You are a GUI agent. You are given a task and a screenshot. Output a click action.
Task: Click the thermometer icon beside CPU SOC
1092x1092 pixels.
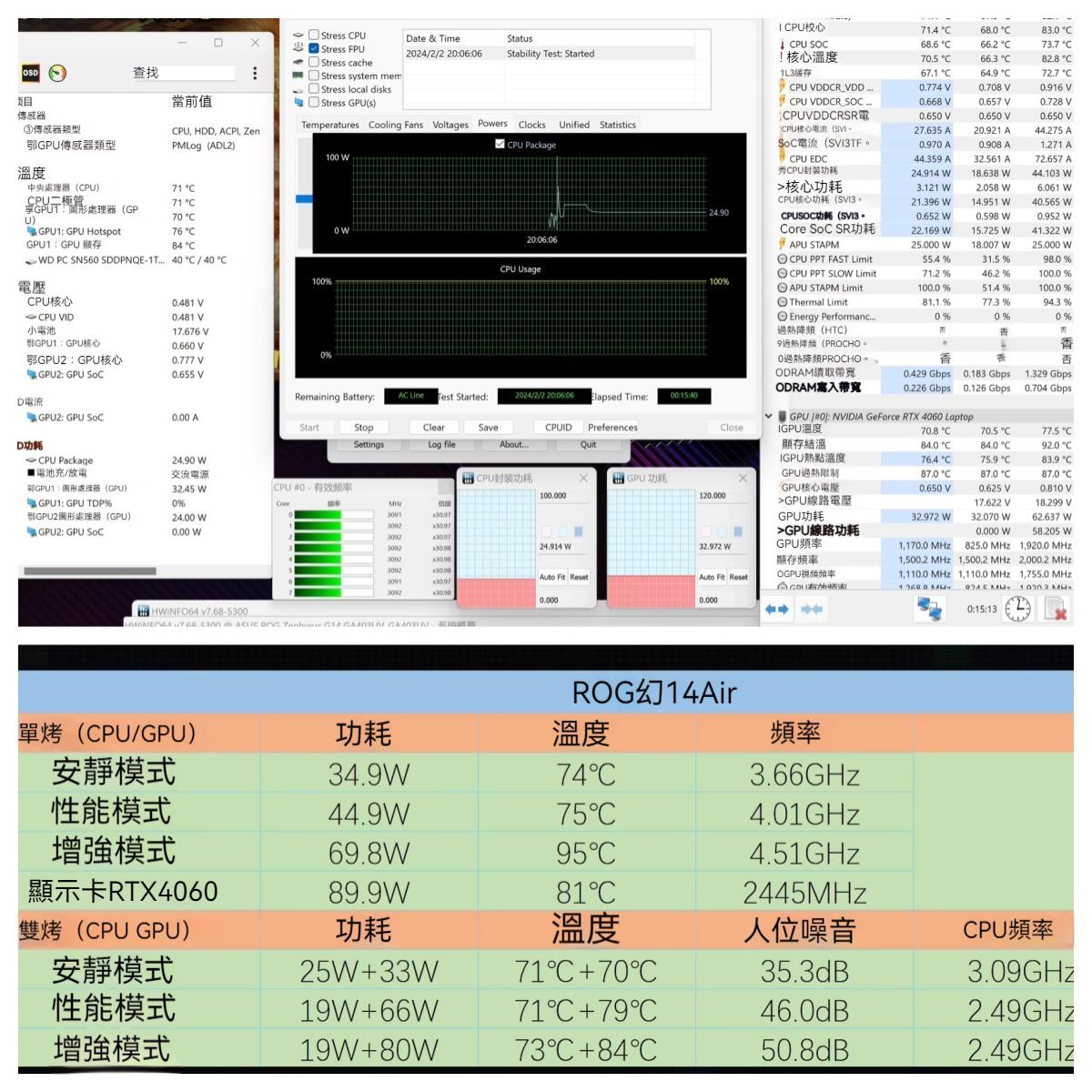[x=782, y=44]
